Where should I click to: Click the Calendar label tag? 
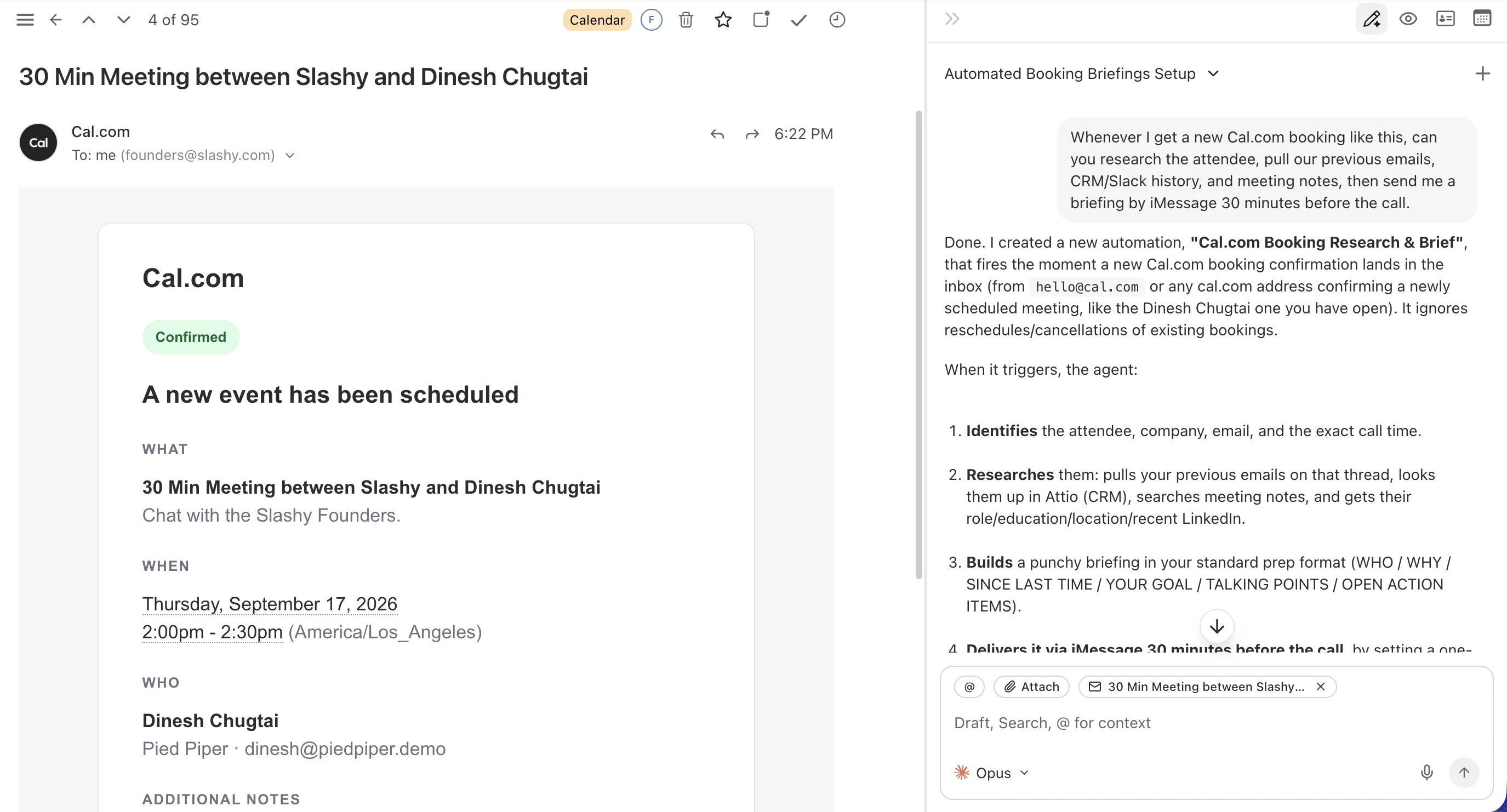pos(597,20)
